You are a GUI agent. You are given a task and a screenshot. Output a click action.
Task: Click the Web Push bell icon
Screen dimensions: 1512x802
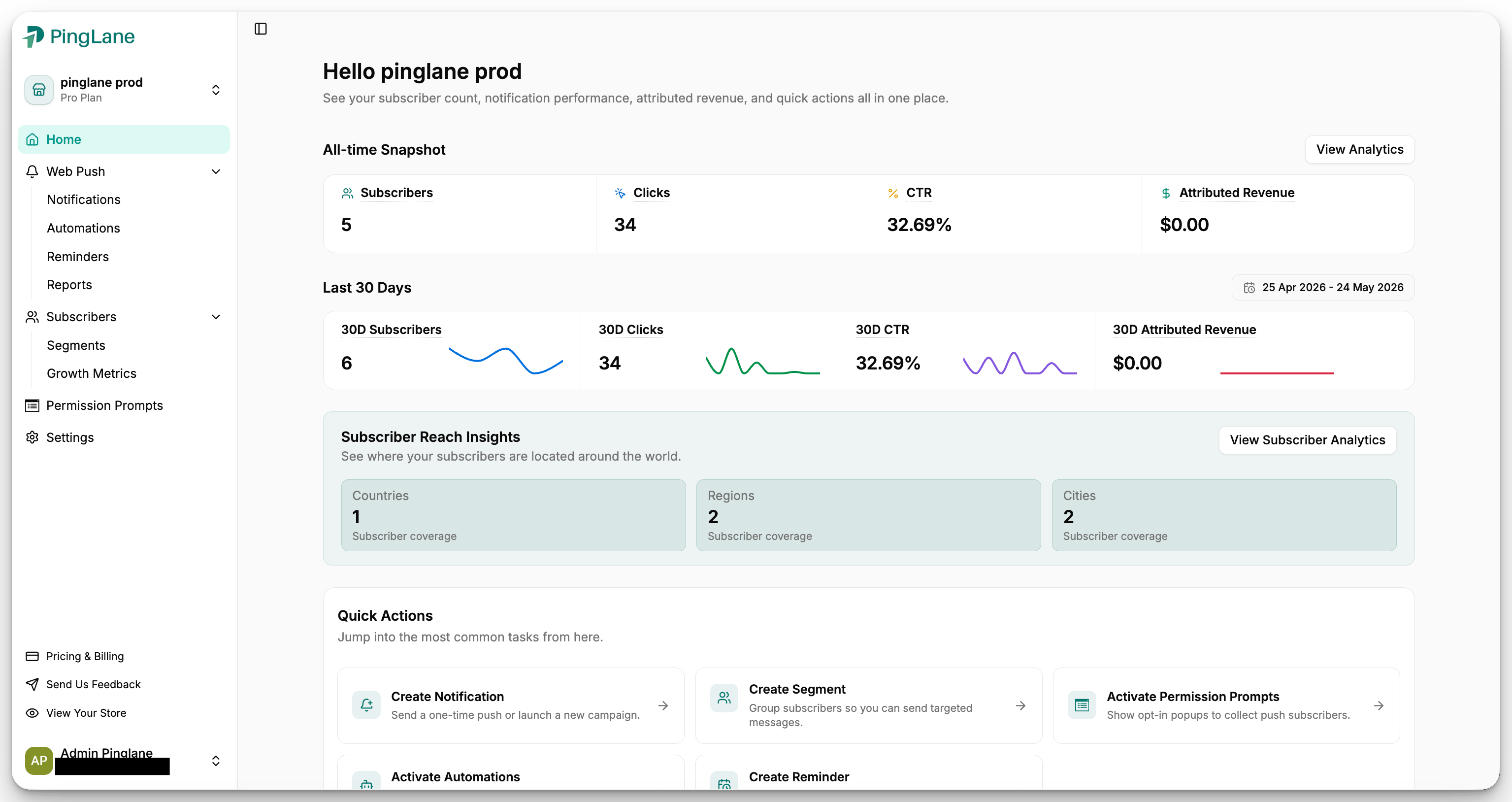[33, 171]
